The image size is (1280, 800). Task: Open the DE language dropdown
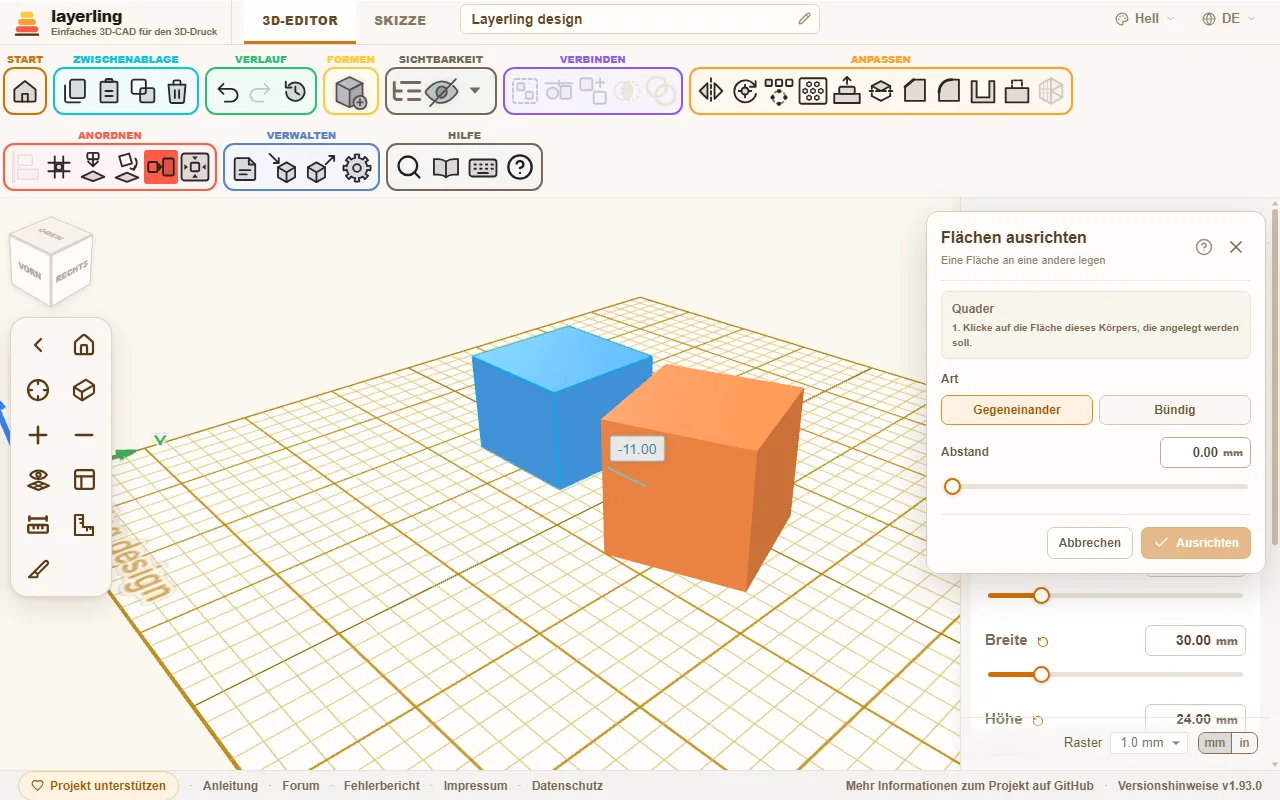(1222, 19)
